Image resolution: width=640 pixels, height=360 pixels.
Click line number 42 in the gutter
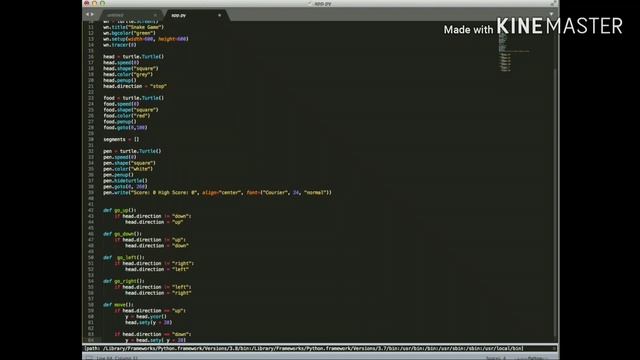pos(91,210)
